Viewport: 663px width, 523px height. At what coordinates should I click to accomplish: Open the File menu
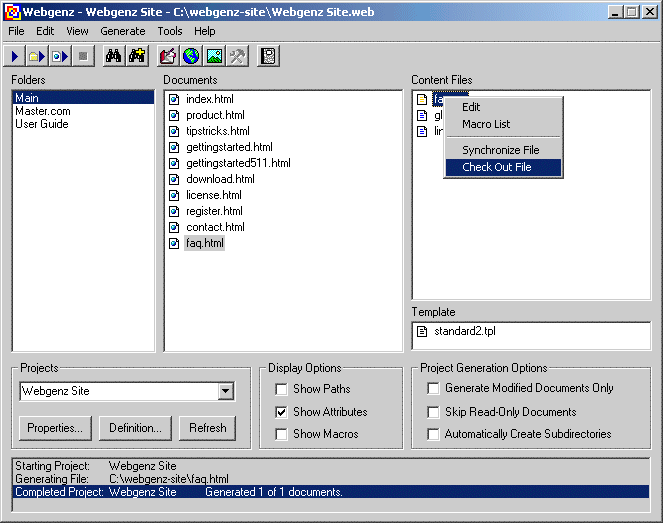pos(16,31)
